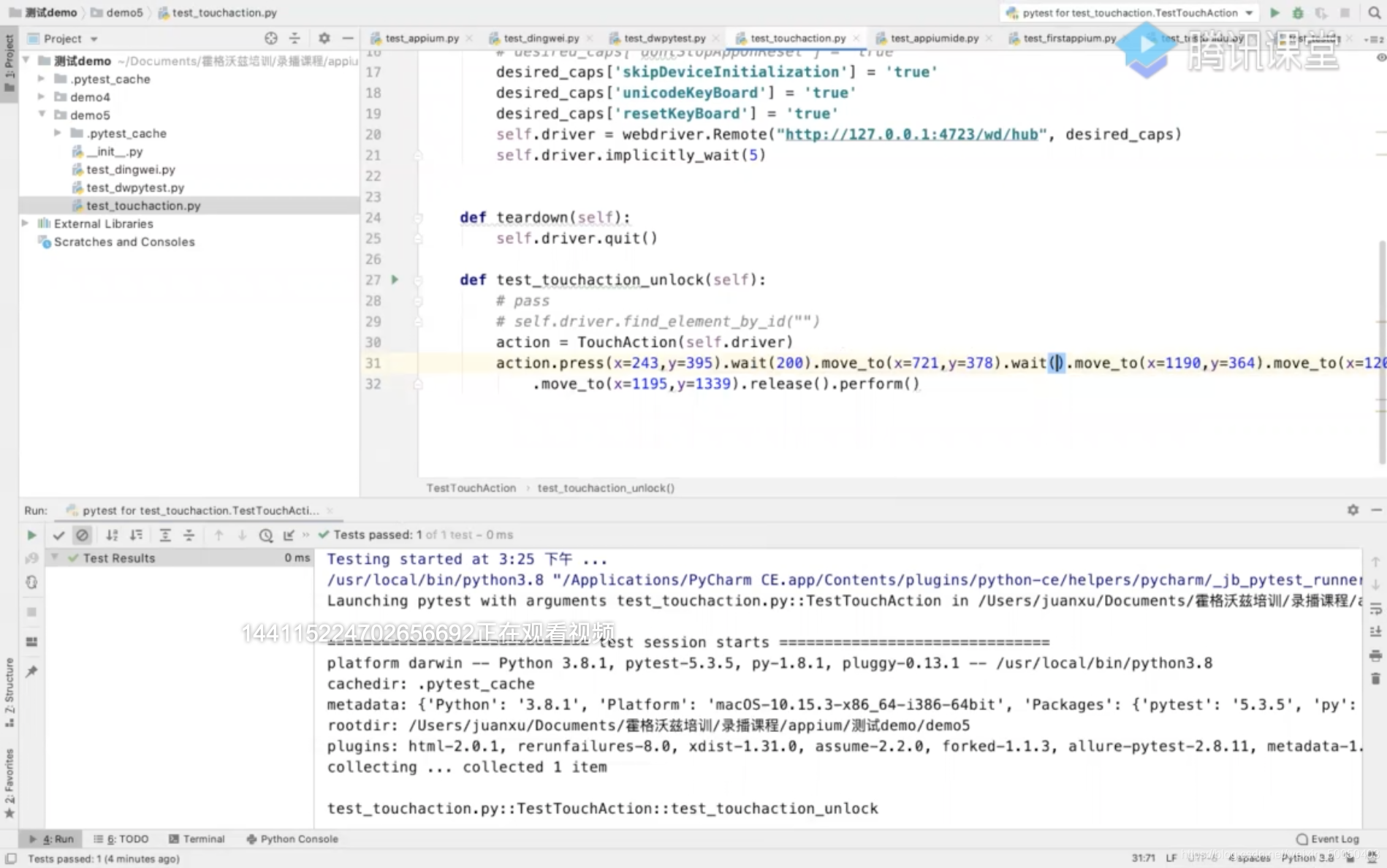This screenshot has width=1387, height=868.
Task: Show hidden editor tabs list
Action: pos(1373,39)
